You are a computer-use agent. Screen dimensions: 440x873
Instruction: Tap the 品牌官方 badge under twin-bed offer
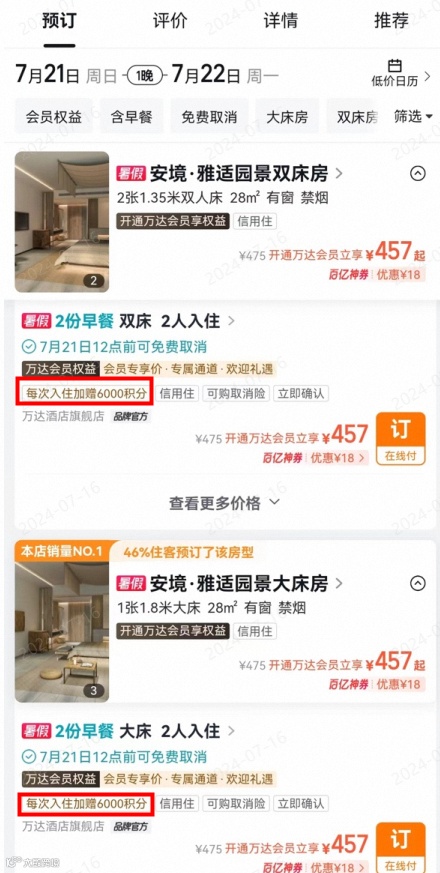point(131,416)
